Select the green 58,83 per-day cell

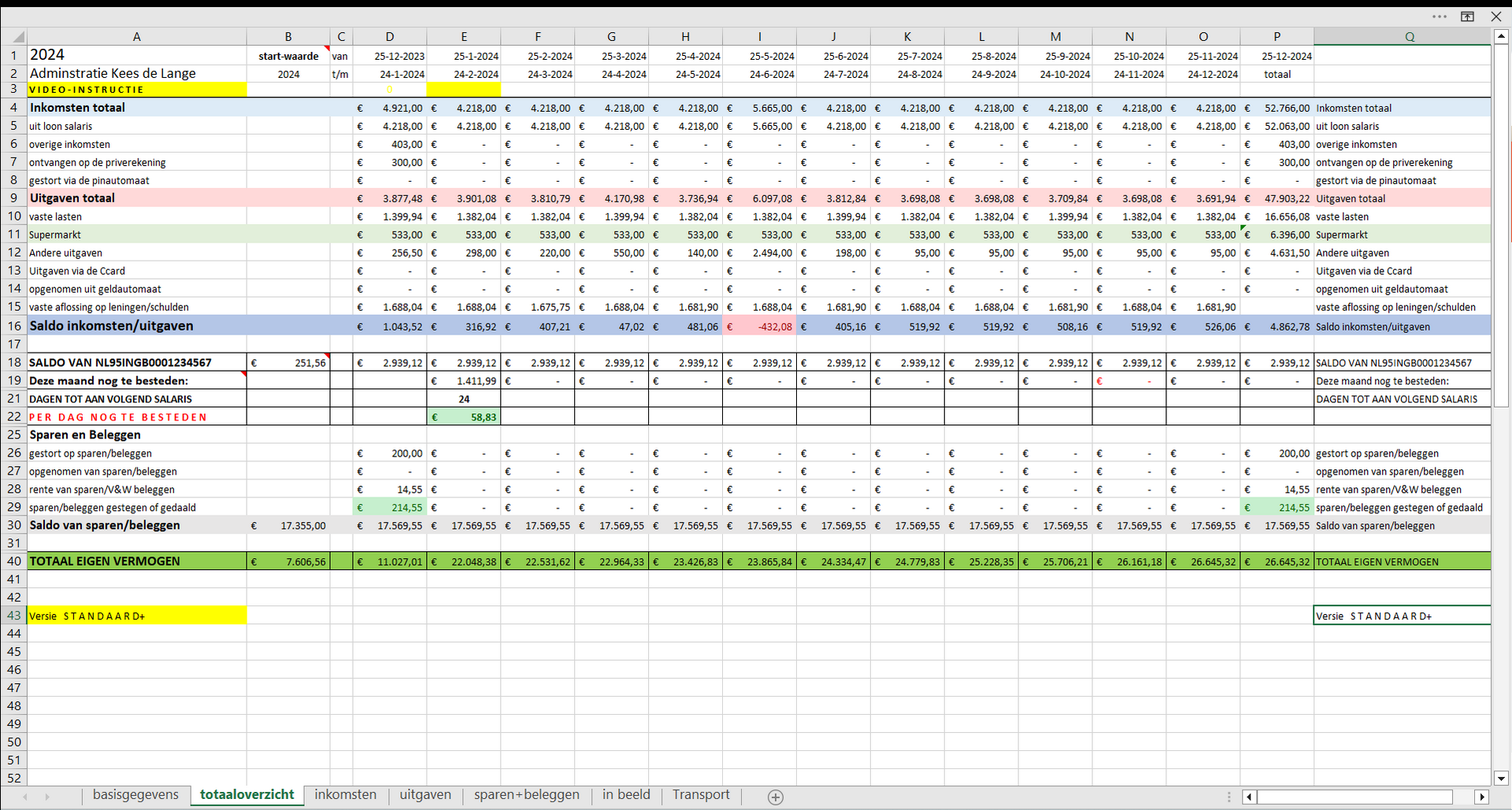click(464, 417)
